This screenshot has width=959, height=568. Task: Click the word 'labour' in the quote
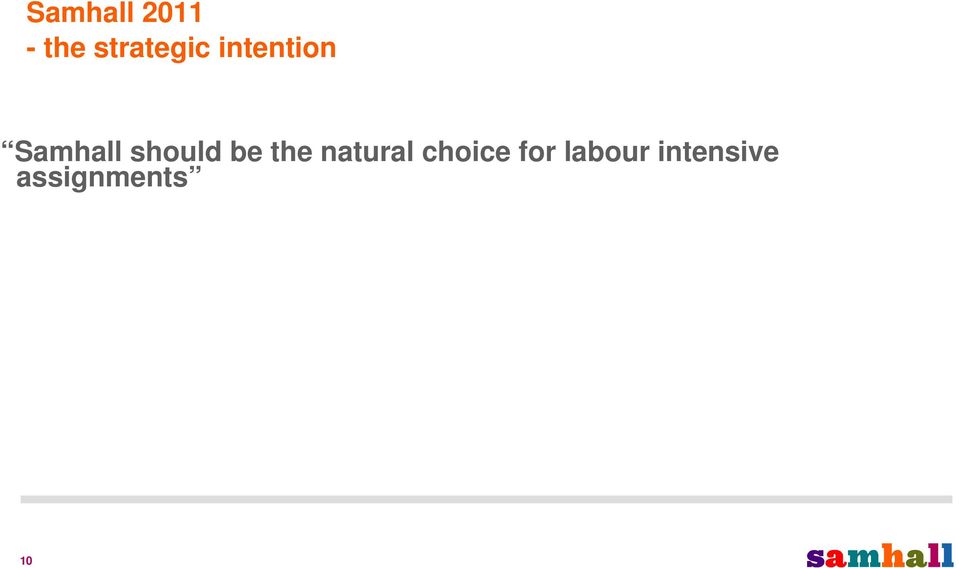tap(607, 152)
